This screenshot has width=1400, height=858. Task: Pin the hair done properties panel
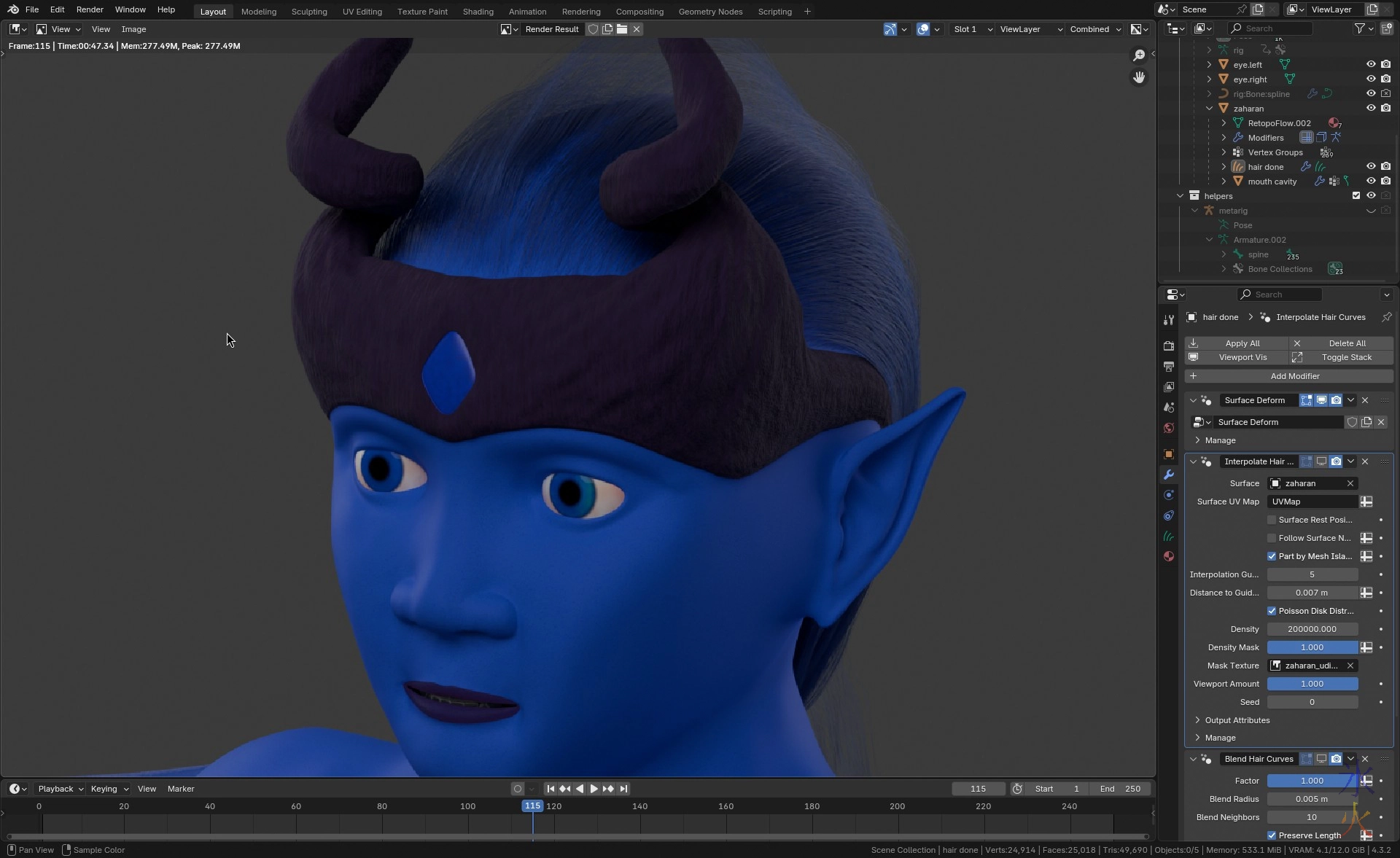coord(1386,317)
